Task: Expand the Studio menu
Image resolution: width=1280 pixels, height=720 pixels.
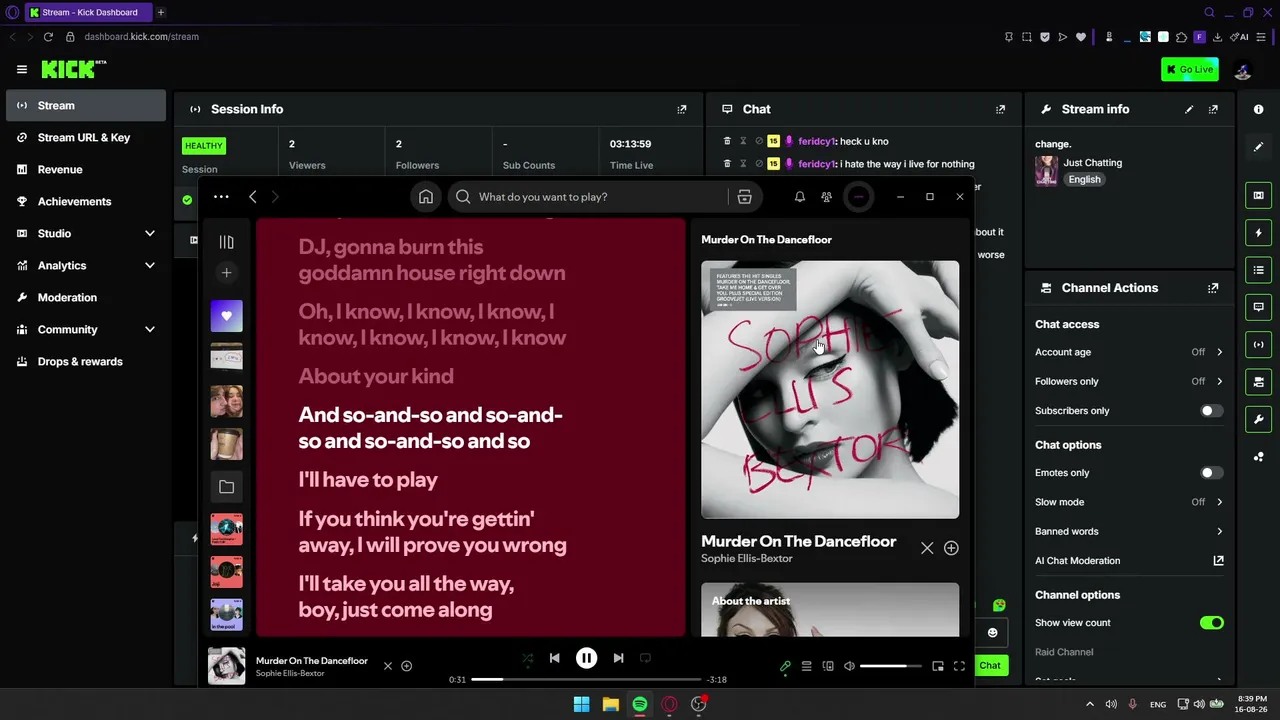Action: pos(150,233)
